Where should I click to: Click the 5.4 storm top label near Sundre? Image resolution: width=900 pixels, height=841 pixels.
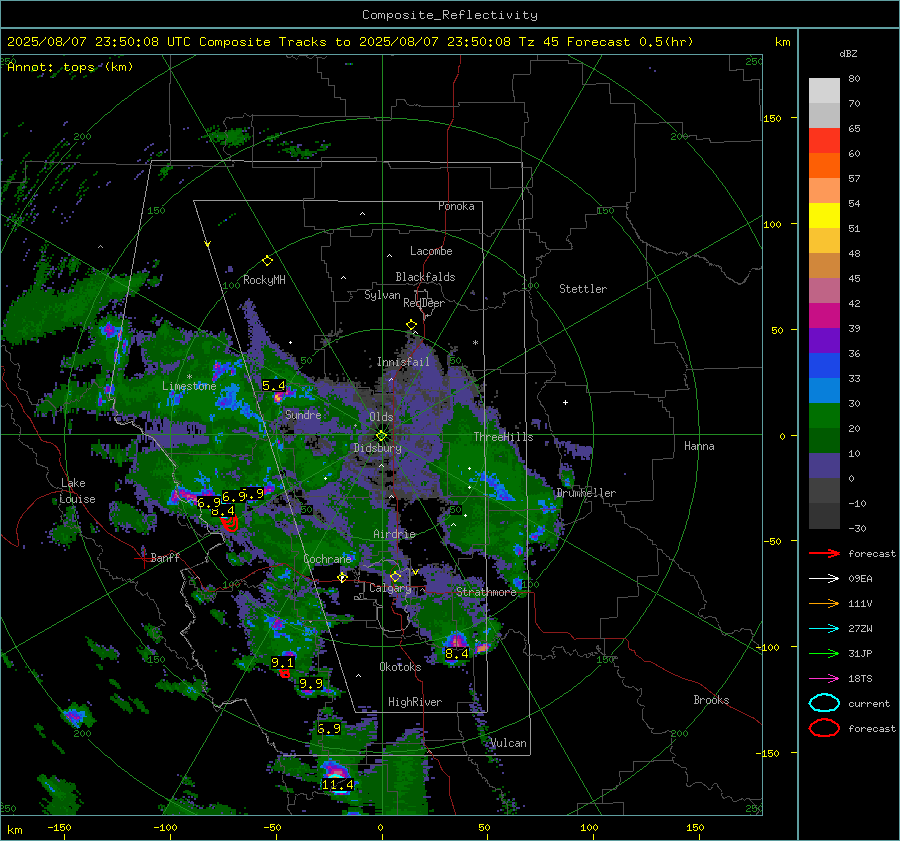click(274, 385)
